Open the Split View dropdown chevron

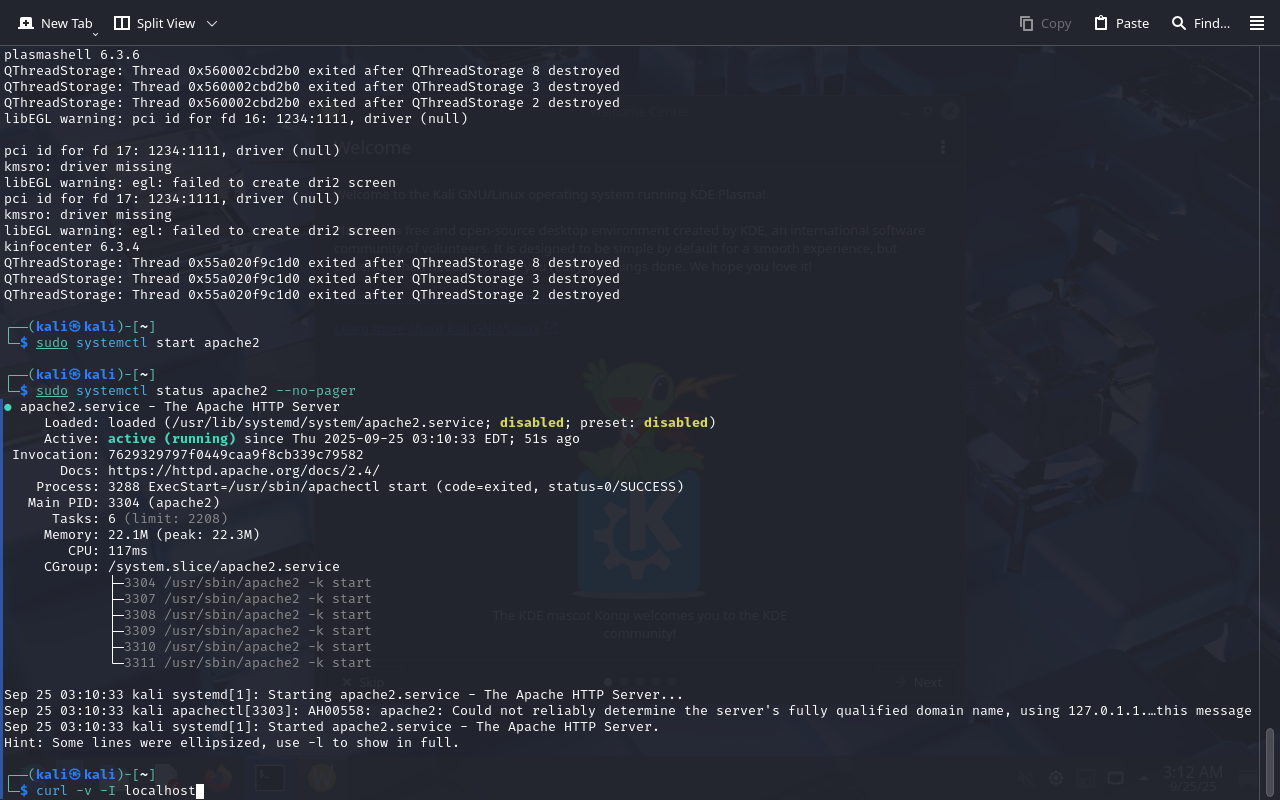coord(211,23)
